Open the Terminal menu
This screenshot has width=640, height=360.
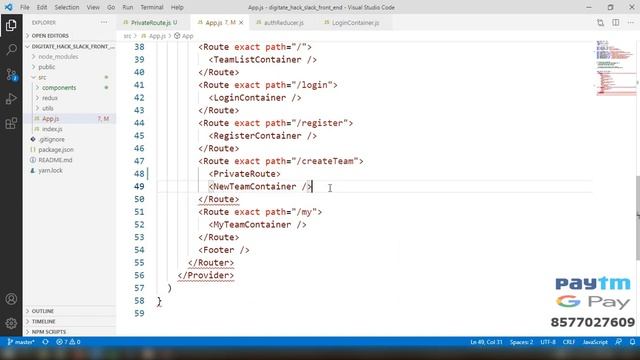coord(151,7)
